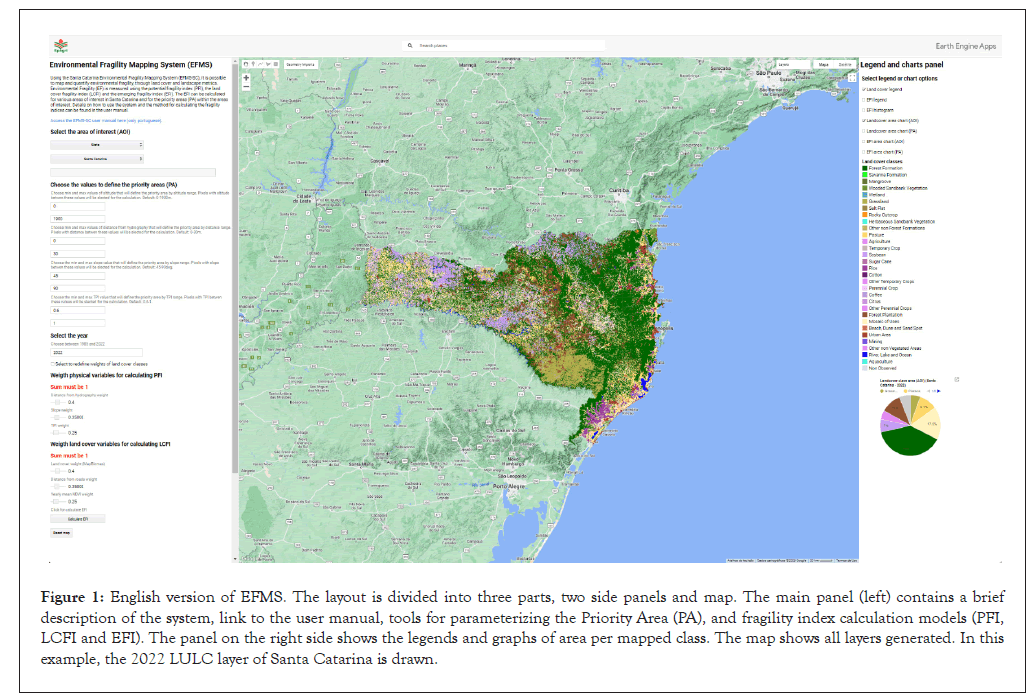Open the Santa Catarina selection dropdown
This screenshot has width=1033, height=699.
(x=97, y=158)
